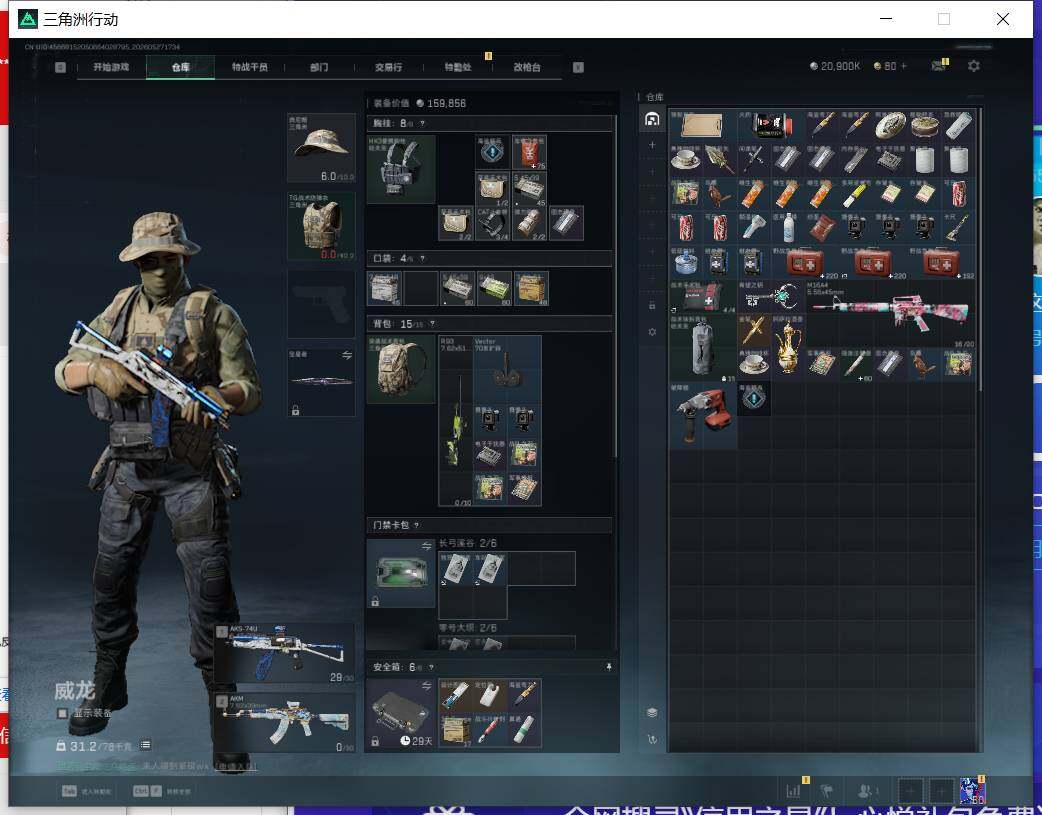The image size is (1042, 815).
Task: Click the 20,900K currency balance
Action: (835, 66)
